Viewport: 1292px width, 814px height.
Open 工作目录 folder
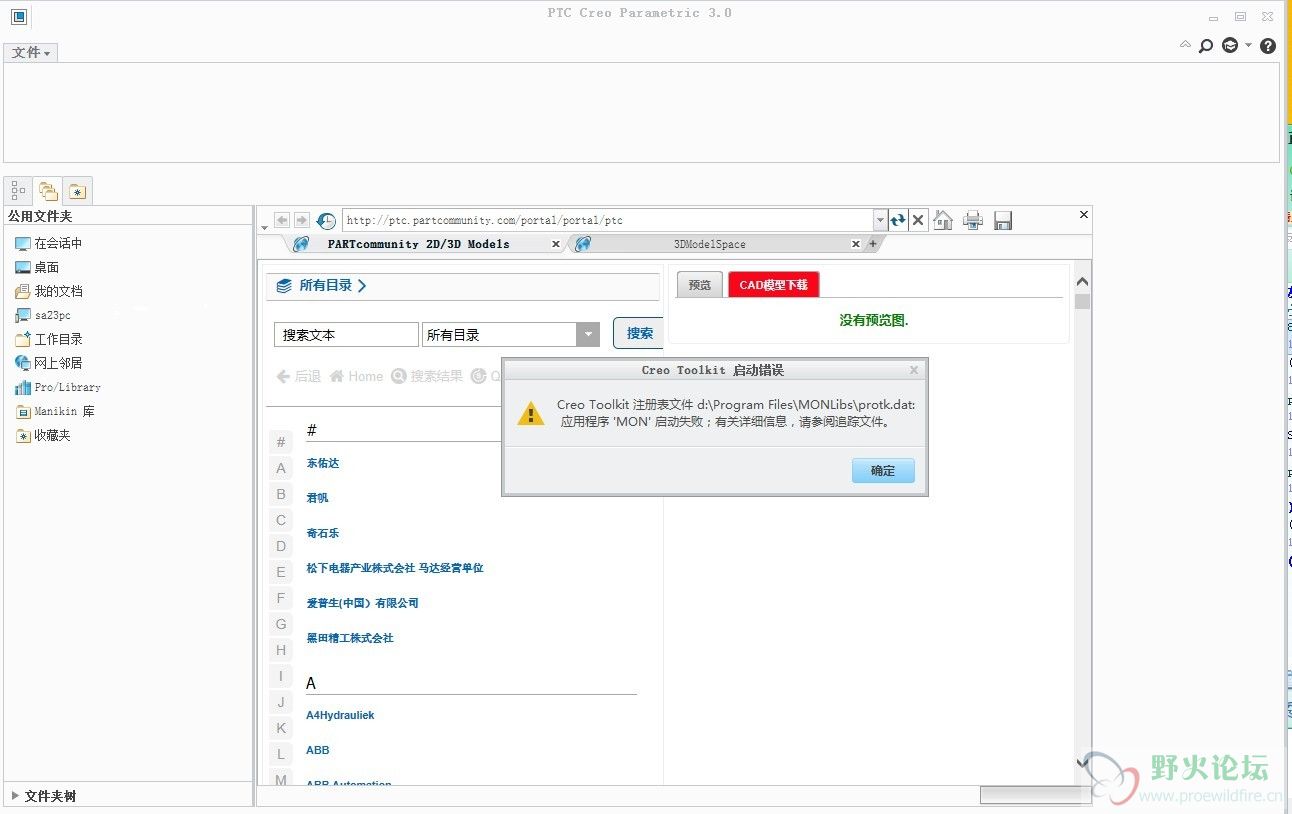click(49, 339)
